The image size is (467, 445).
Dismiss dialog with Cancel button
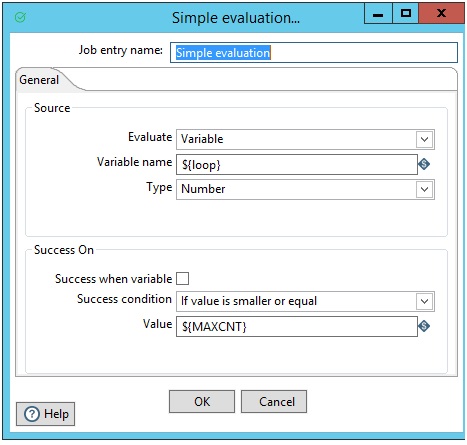coord(274,401)
